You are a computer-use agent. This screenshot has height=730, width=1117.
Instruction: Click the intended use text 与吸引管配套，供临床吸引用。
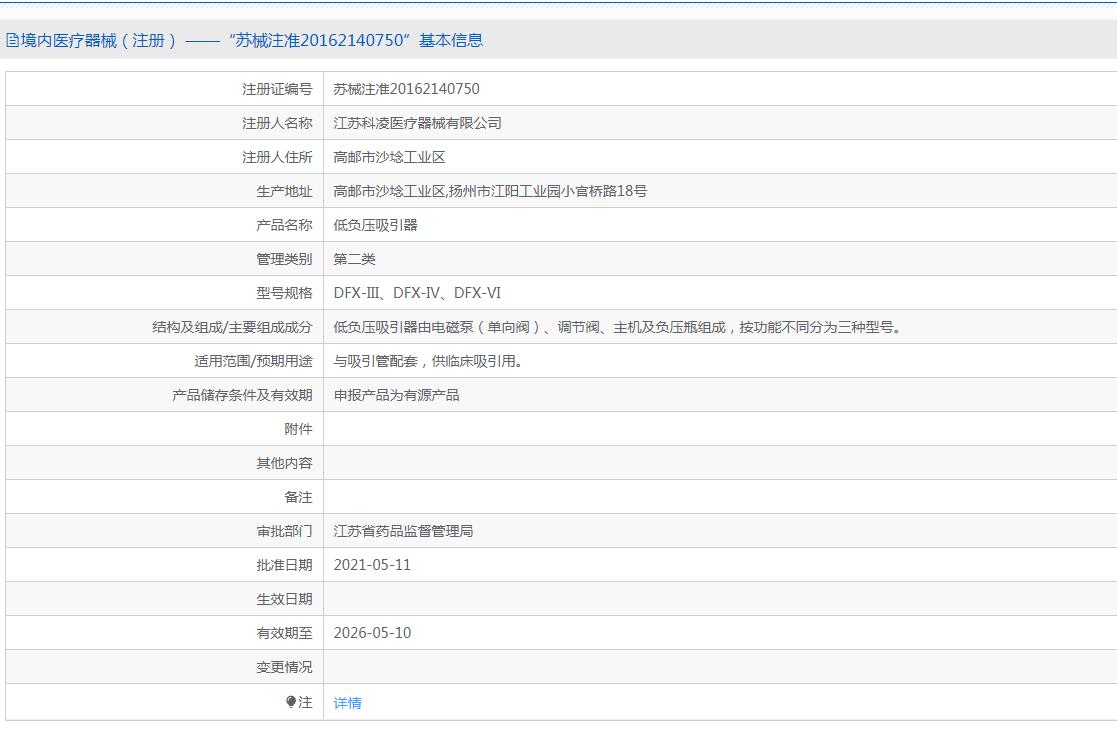point(428,361)
